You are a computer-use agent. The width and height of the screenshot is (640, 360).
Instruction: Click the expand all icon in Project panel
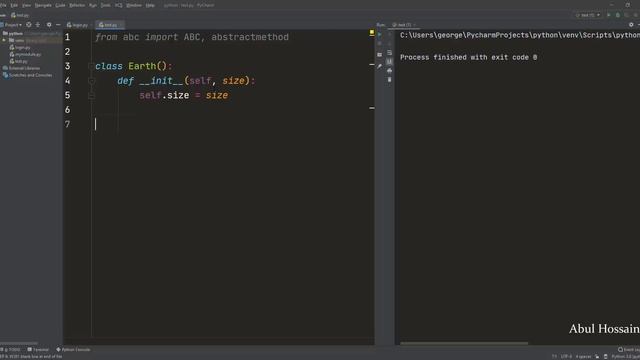click(x=38, y=25)
